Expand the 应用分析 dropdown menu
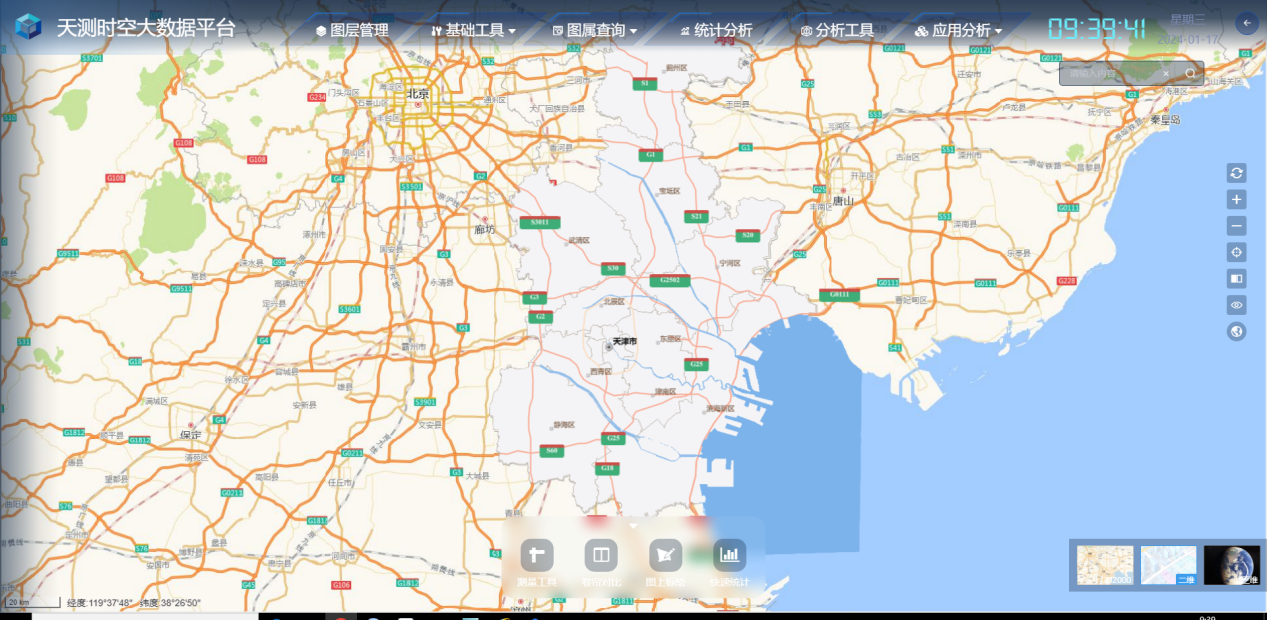Image resolution: width=1267 pixels, height=620 pixels. (x=958, y=30)
